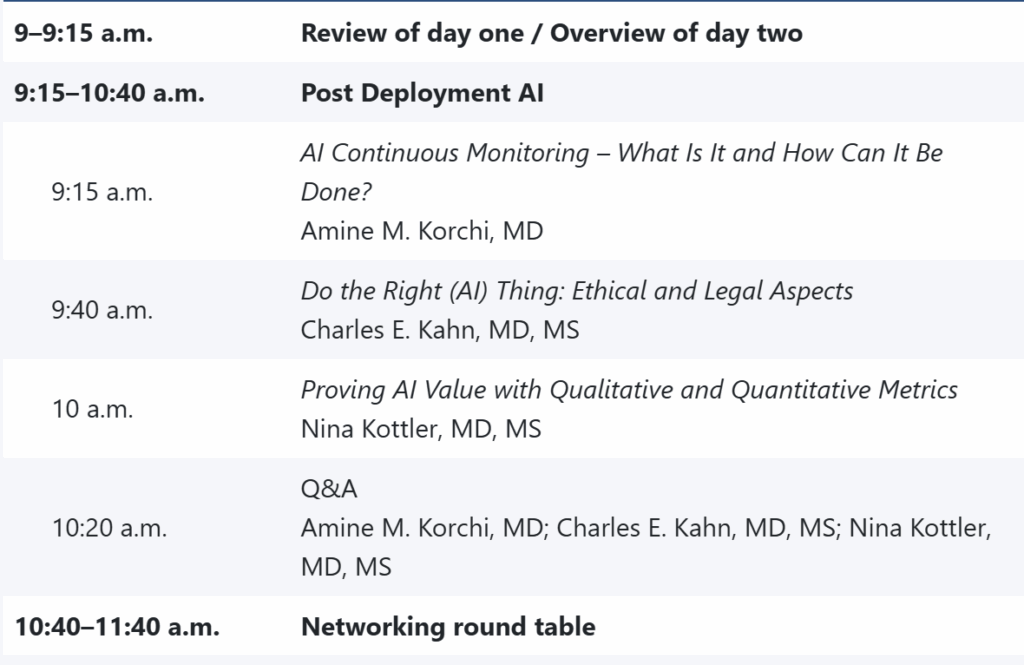Click Amine M. Korchi under AI Continuous Monitoring
The width and height of the screenshot is (1024, 665).
point(421,231)
